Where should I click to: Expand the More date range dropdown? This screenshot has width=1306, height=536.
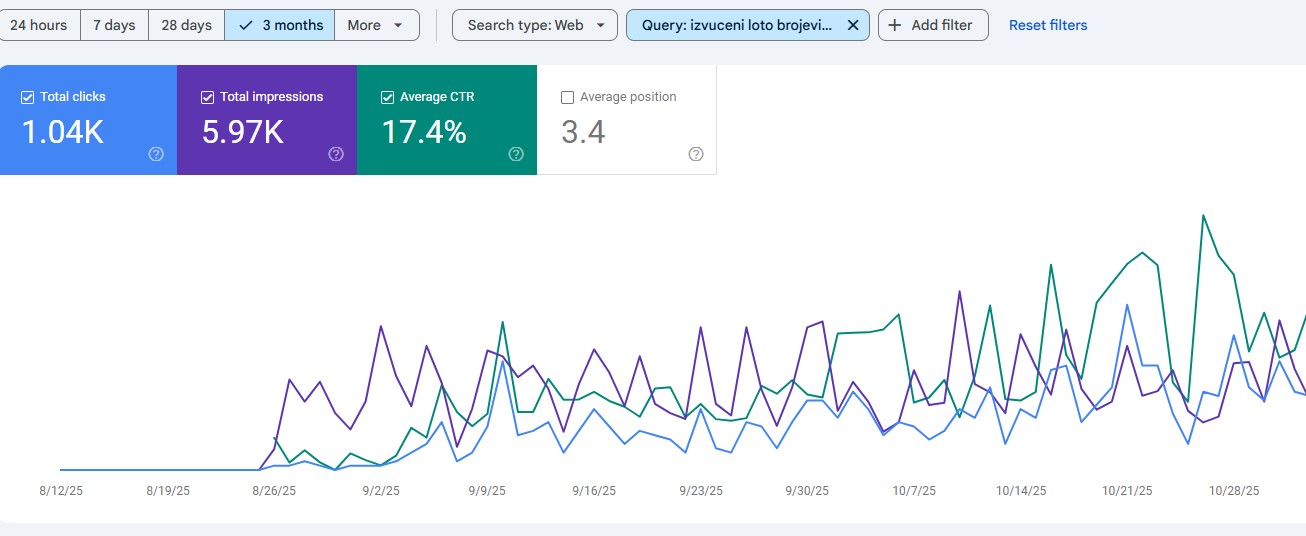click(376, 25)
